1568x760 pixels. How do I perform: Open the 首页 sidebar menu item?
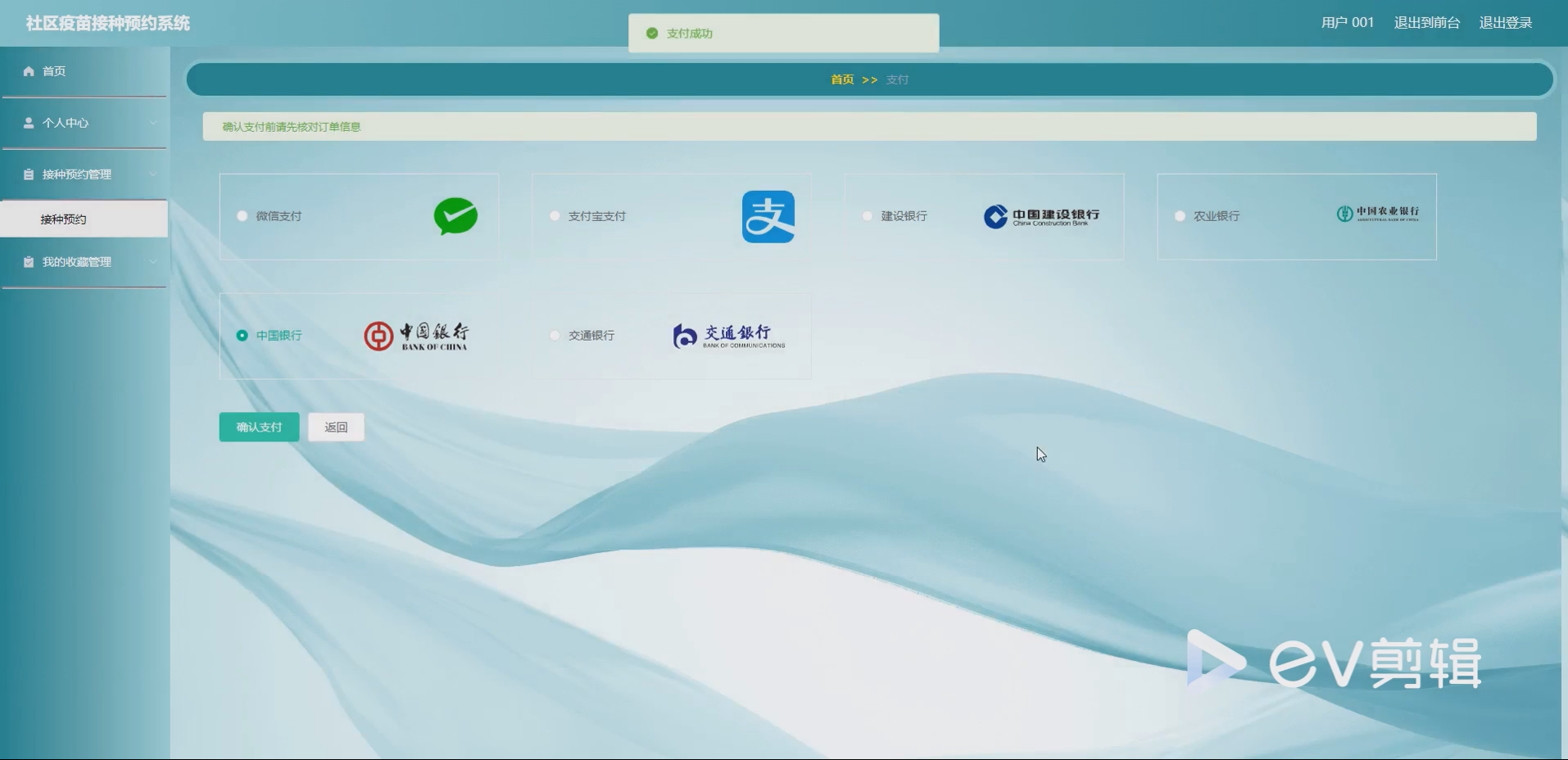[x=84, y=71]
